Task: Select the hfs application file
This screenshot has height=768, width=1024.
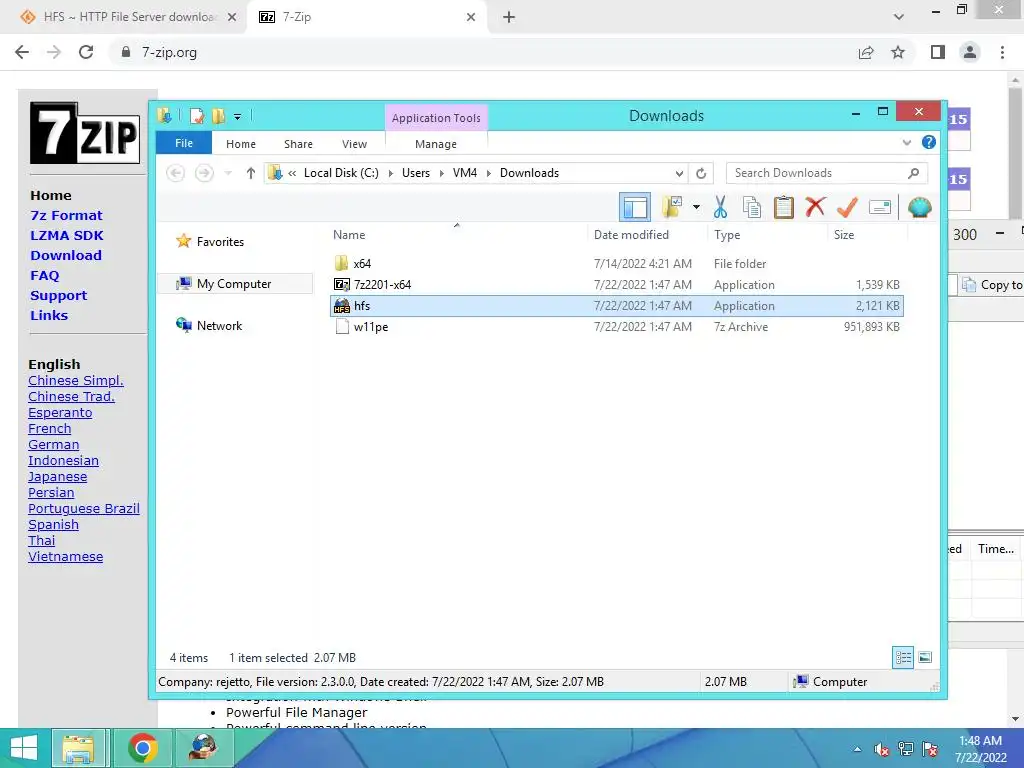Action: (617, 306)
